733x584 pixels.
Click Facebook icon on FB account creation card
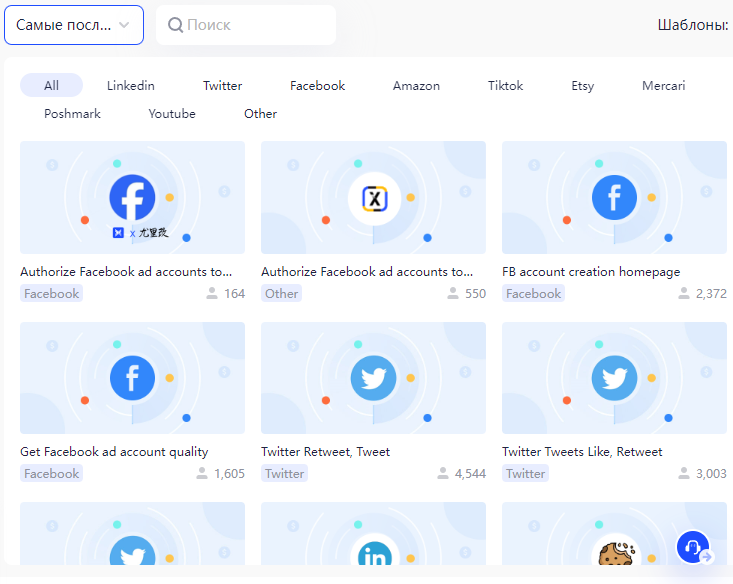(614, 197)
